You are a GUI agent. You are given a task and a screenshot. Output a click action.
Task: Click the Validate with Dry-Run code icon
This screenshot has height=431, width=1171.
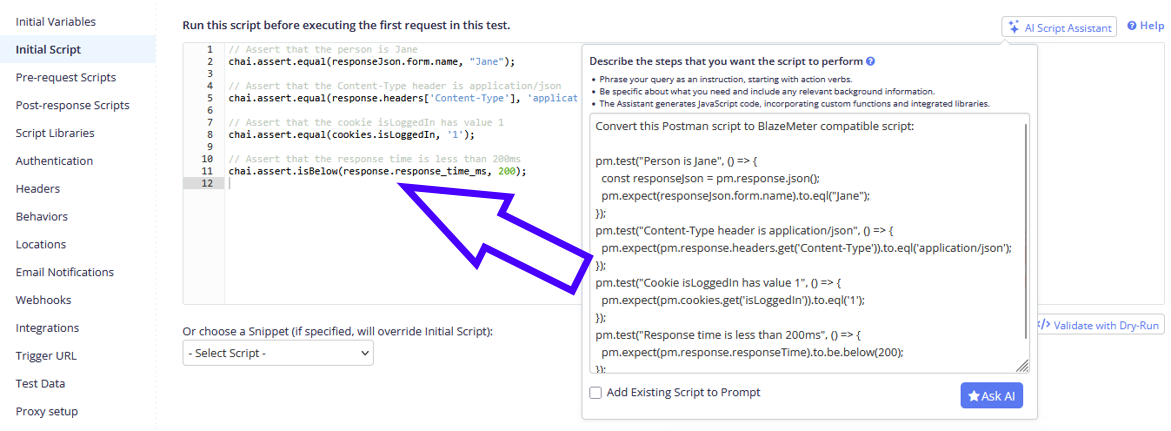tap(1044, 325)
